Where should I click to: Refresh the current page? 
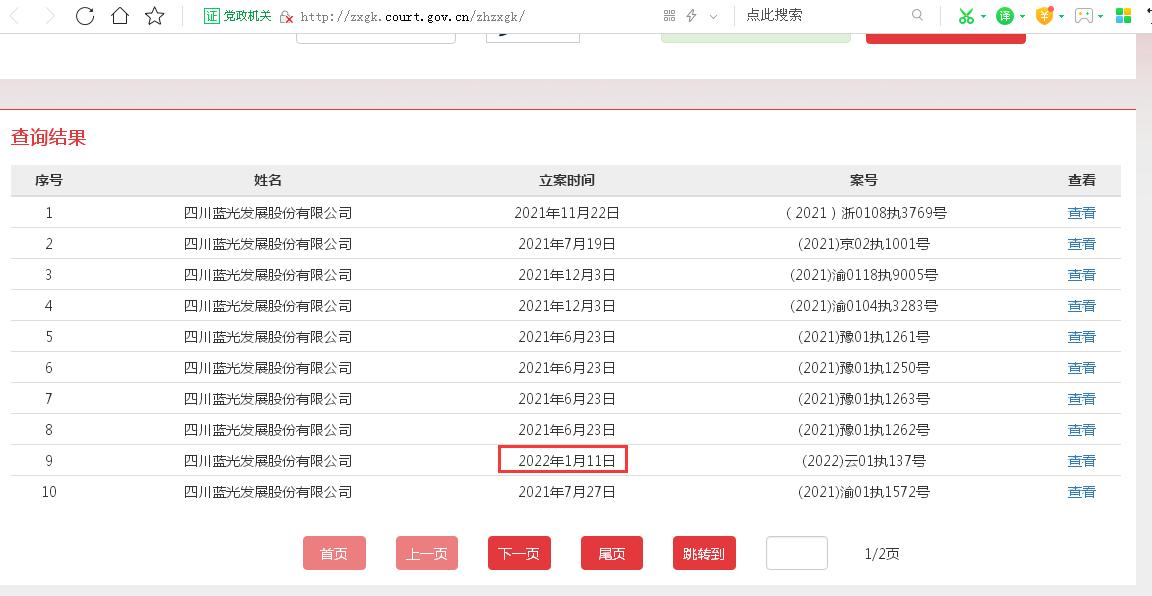85,15
